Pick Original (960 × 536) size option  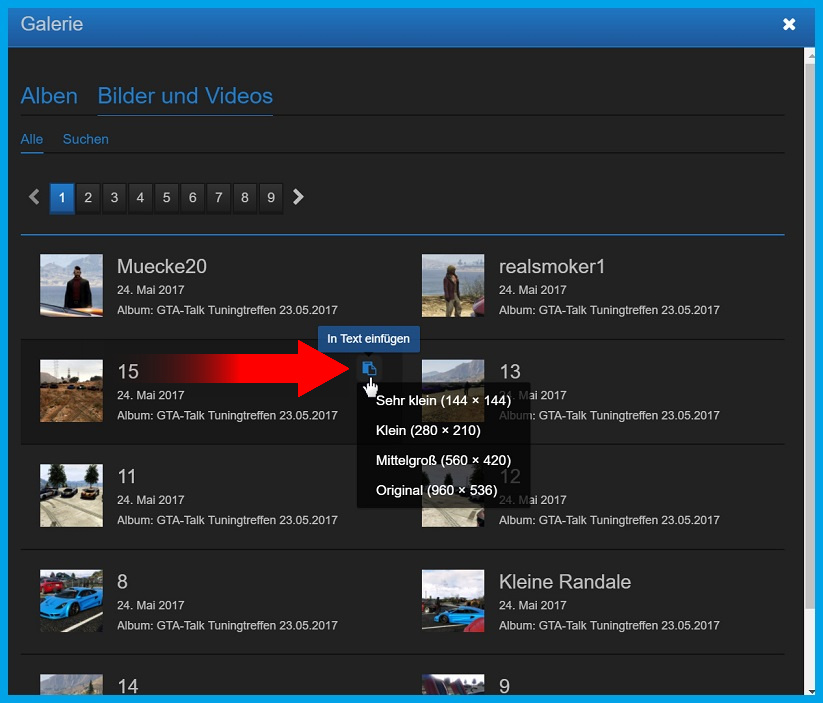tap(436, 490)
